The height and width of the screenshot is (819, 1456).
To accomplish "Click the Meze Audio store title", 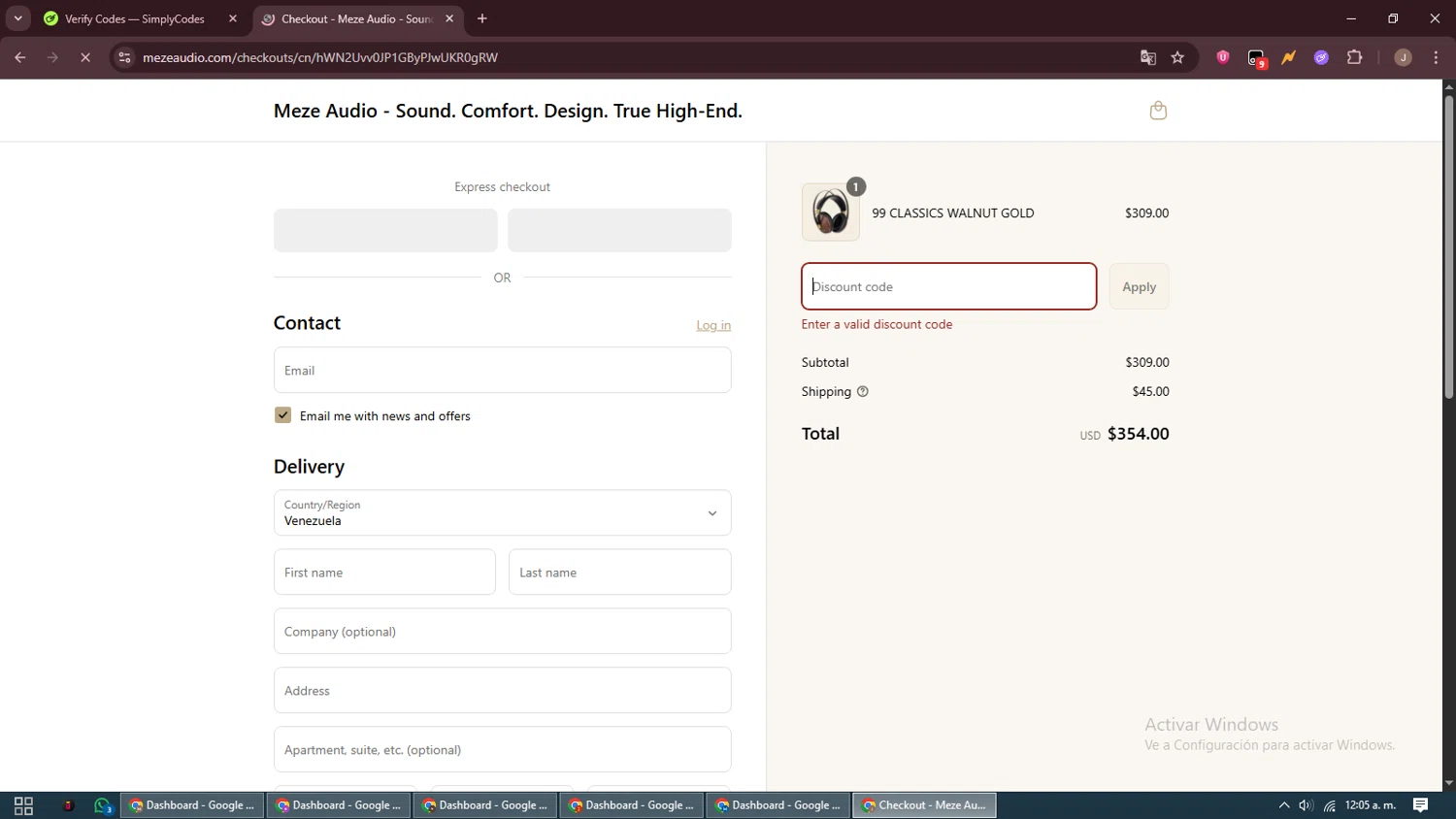I will [508, 111].
